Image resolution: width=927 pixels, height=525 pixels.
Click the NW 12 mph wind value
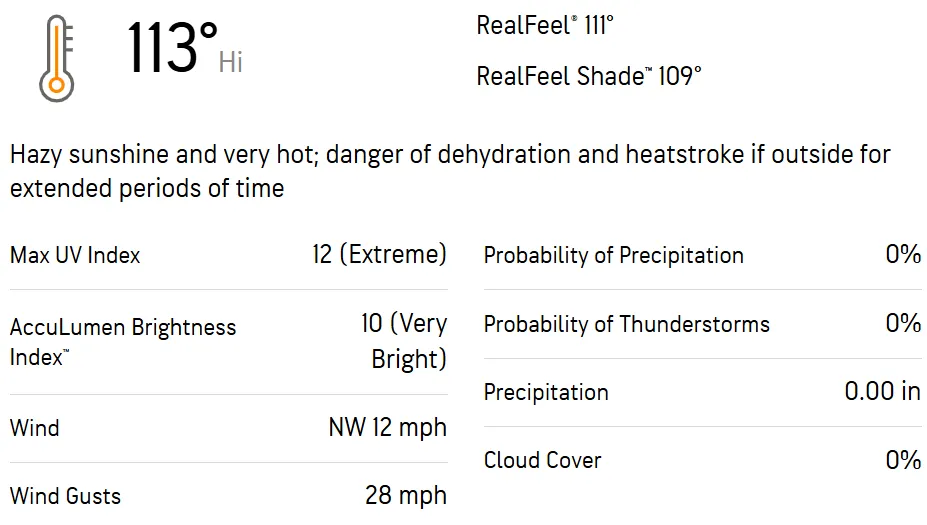pyautogui.click(x=387, y=428)
